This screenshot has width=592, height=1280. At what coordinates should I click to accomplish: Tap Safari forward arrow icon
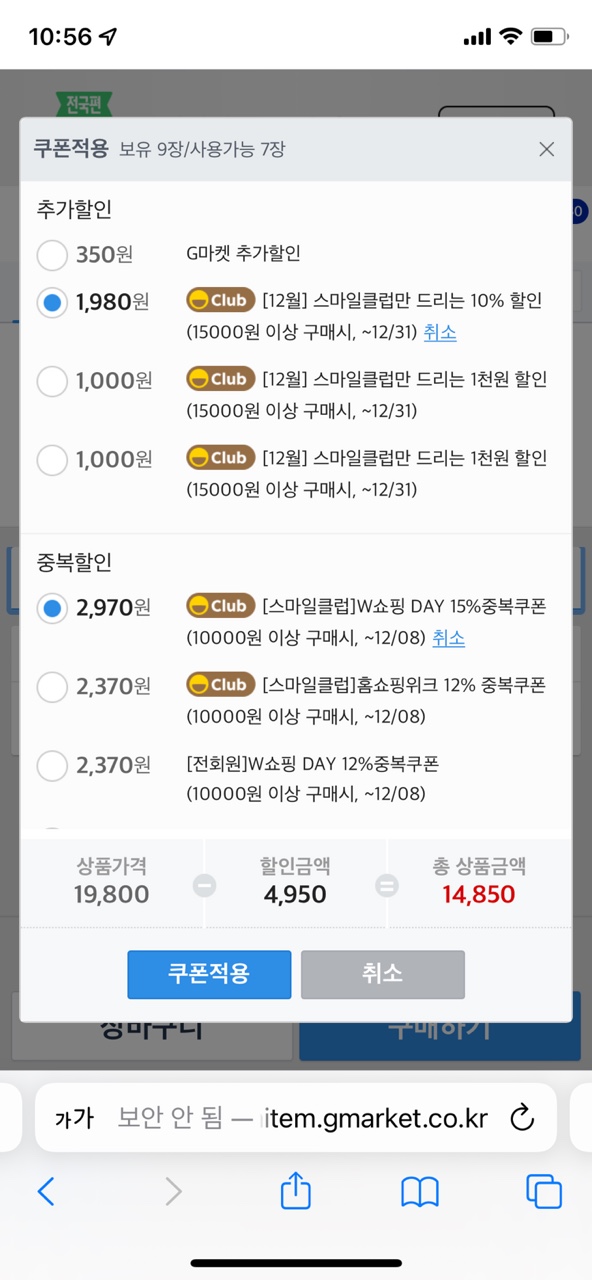tap(173, 1191)
